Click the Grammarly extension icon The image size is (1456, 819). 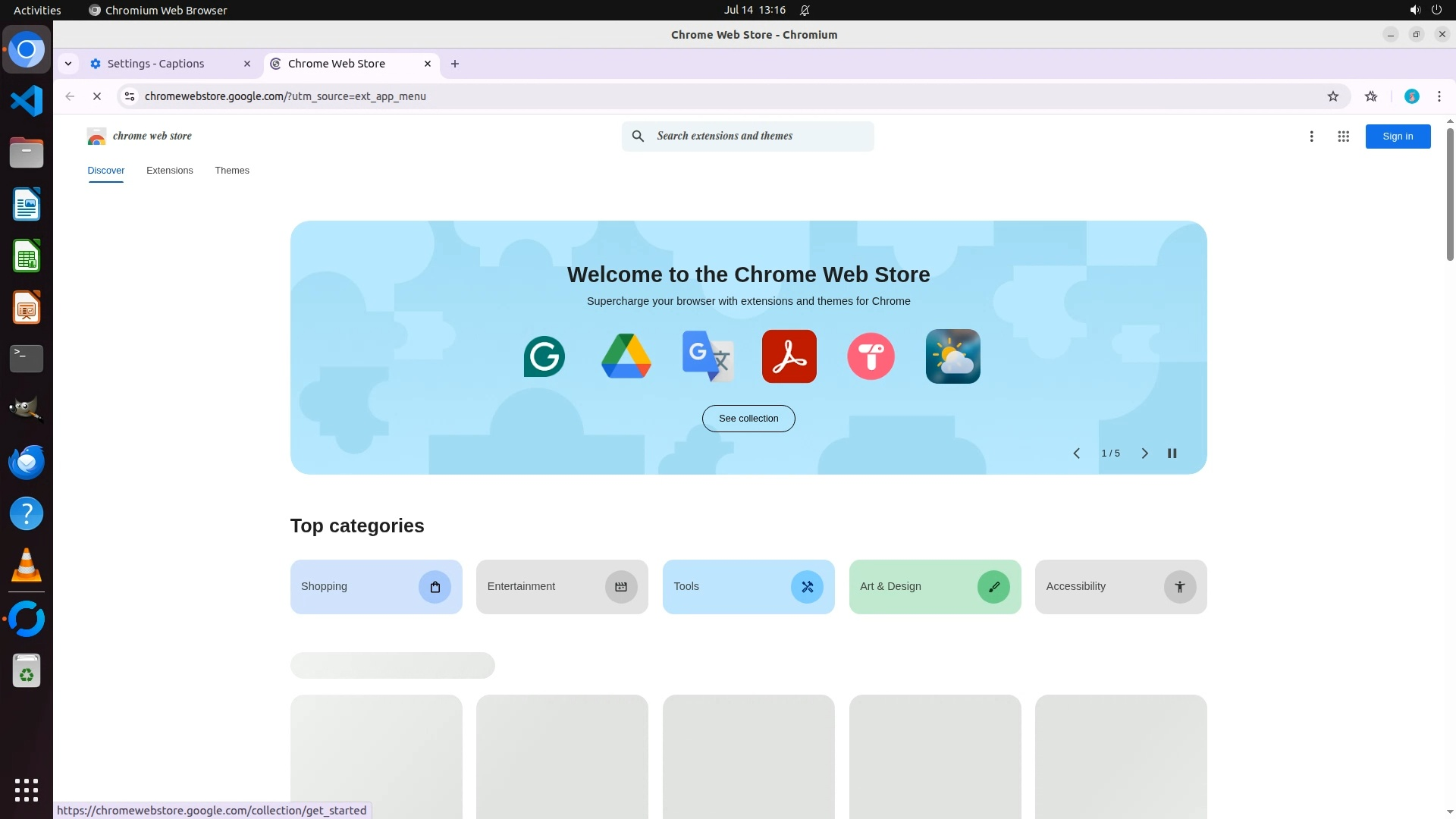(x=544, y=356)
